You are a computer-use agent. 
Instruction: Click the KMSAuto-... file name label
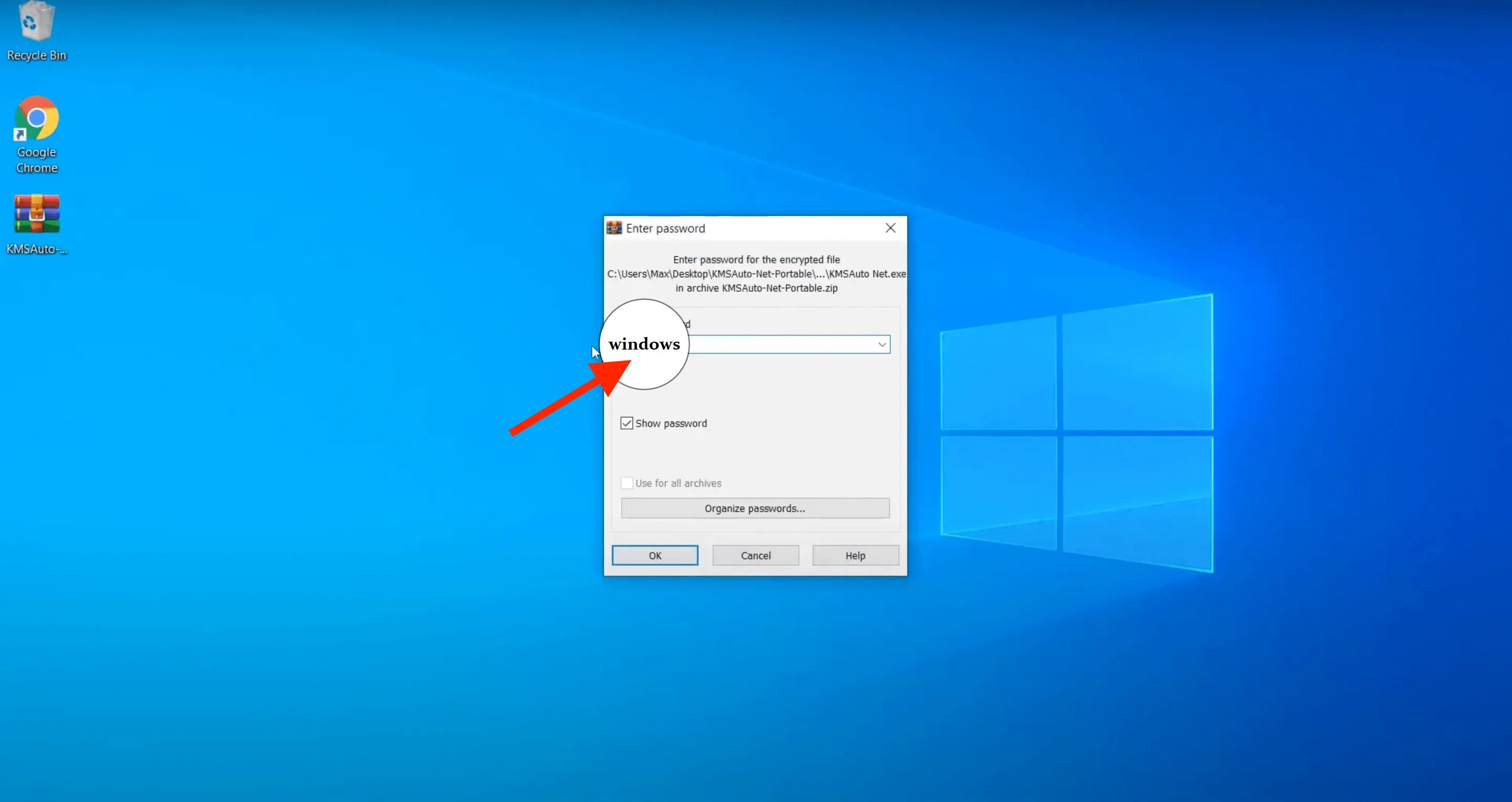pos(36,249)
